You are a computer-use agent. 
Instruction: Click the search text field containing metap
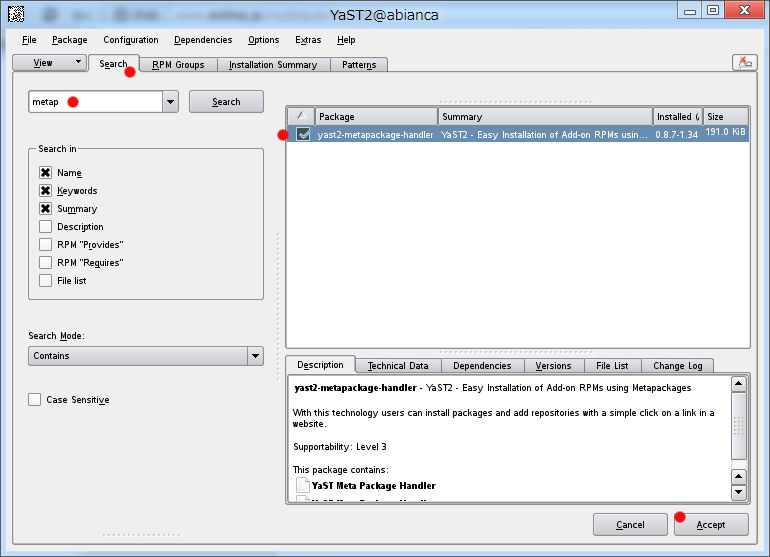[95, 102]
